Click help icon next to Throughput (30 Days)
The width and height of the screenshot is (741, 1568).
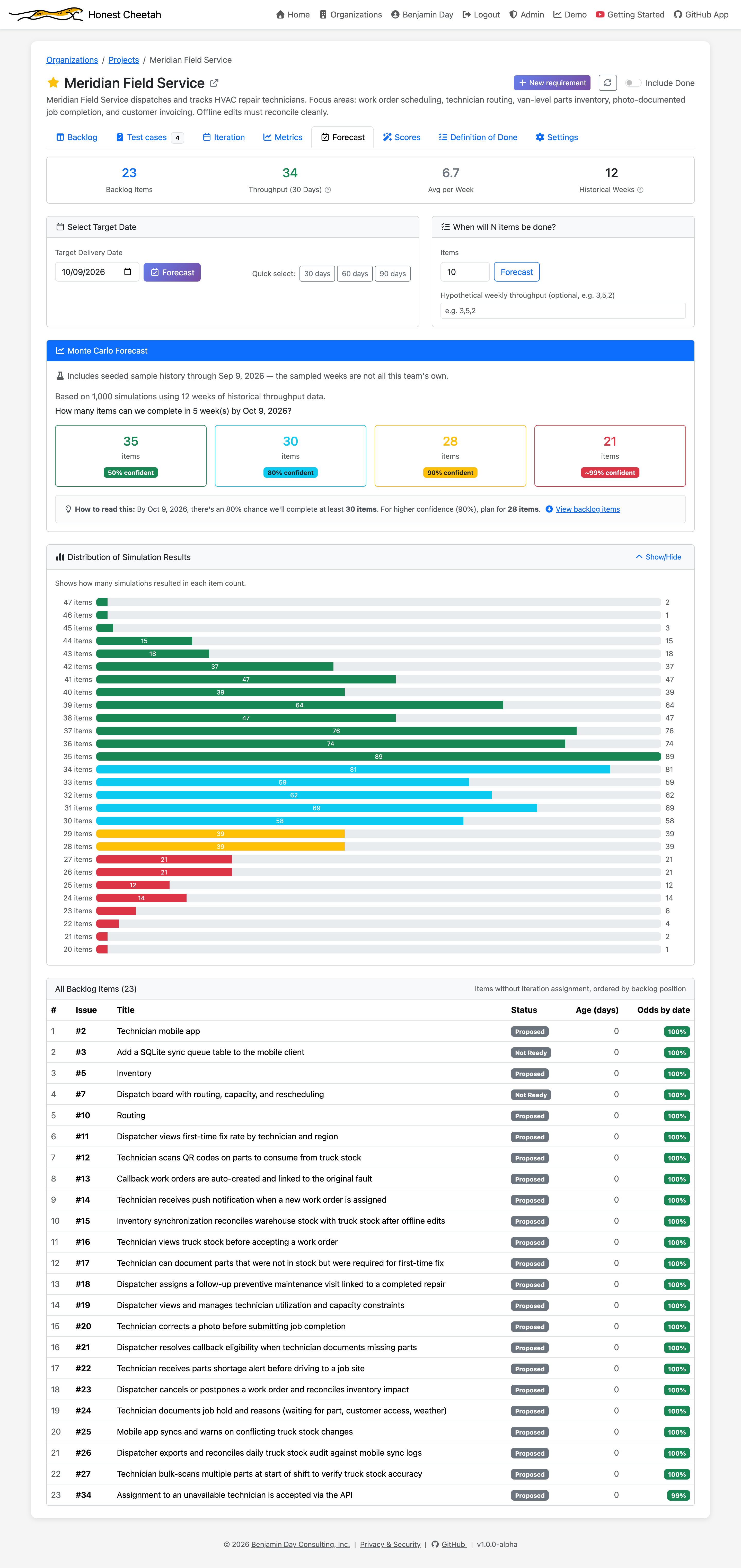coord(328,190)
